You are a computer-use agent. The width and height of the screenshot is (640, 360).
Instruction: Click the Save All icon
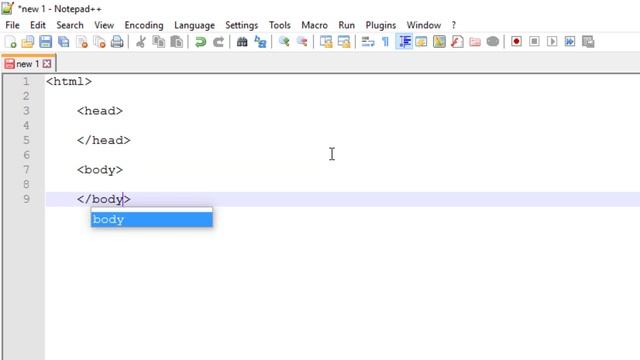tap(63, 42)
